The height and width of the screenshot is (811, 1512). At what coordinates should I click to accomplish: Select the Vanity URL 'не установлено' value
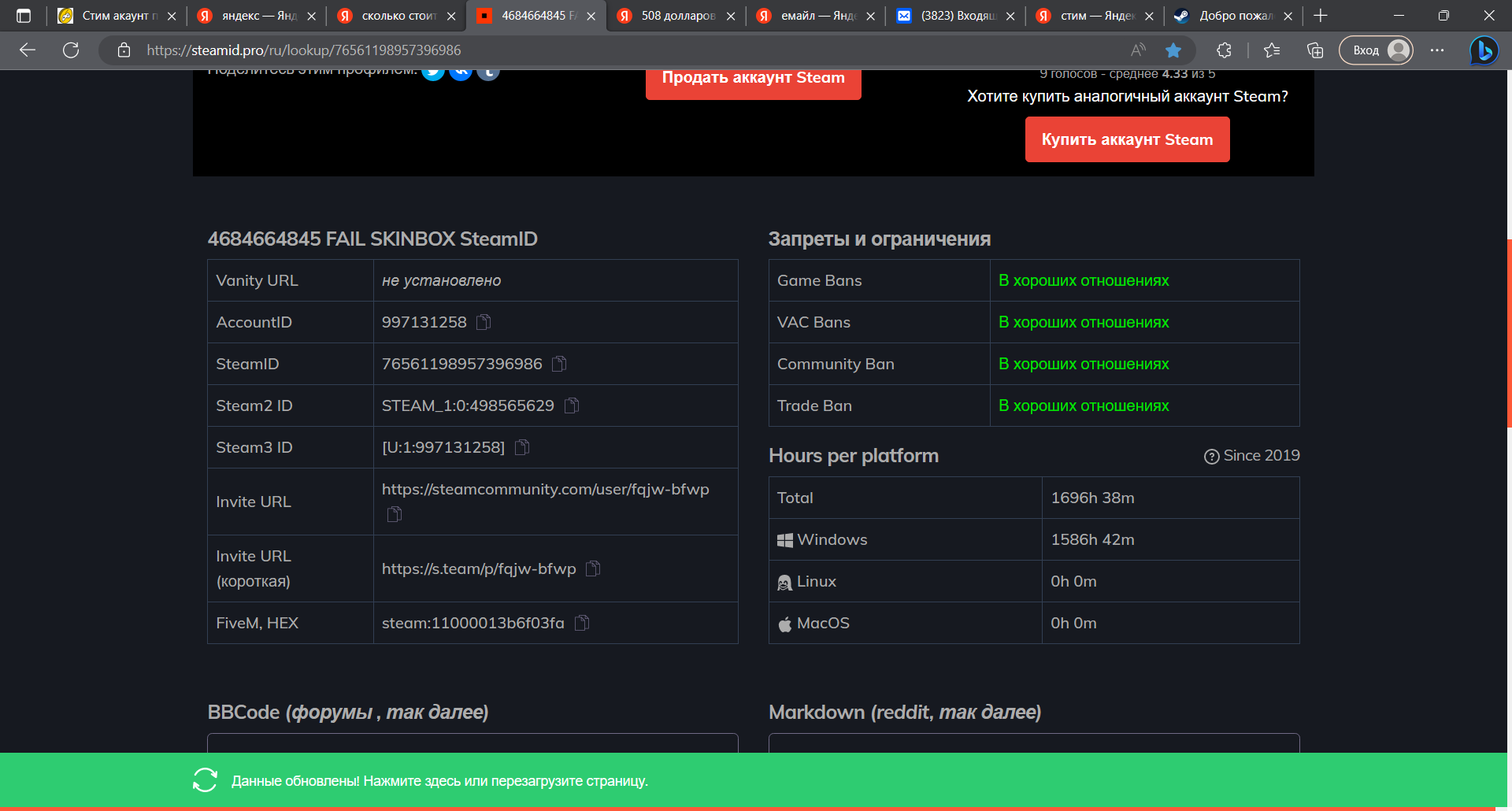point(441,281)
